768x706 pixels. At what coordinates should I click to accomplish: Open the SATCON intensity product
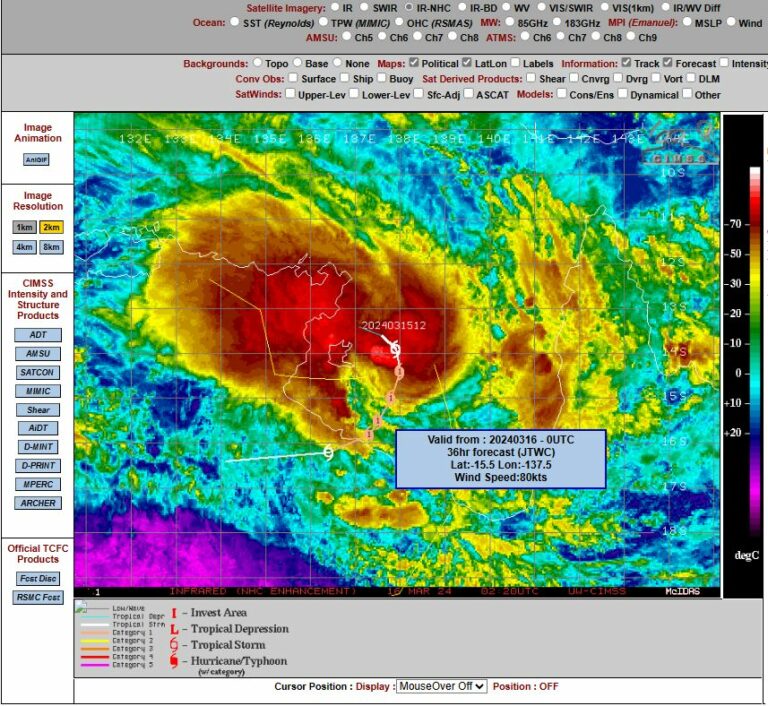(x=37, y=372)
